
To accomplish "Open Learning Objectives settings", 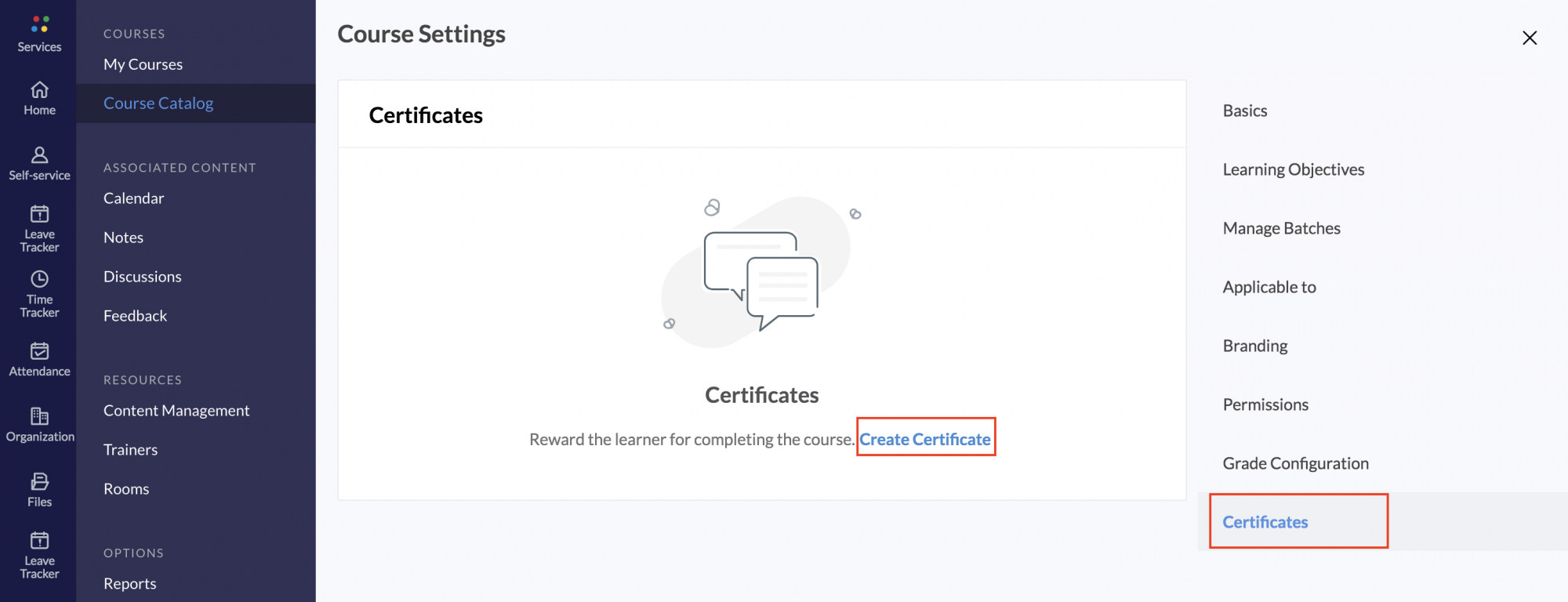I will pos(1294,169).
